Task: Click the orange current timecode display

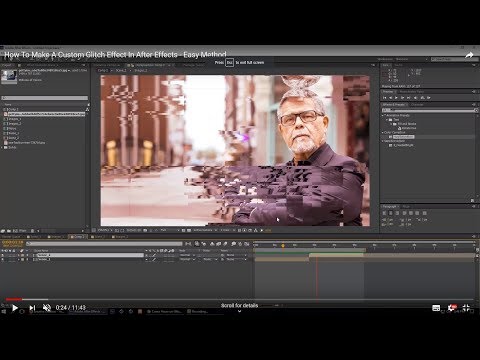Action: click(13, 242)
